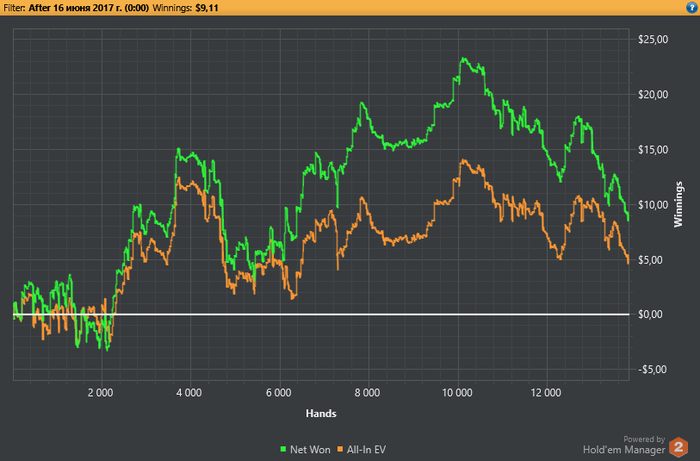Screen dimensions: 700x461
Task: Select the All-In EV legend label
Action: (366, 450)
